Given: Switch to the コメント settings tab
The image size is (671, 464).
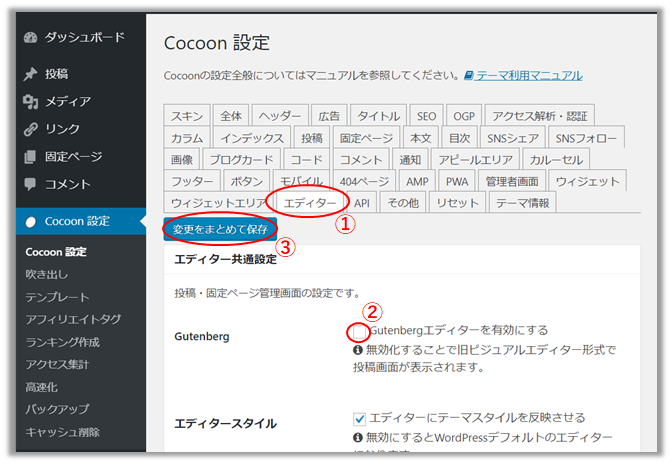Looking at the screenshot, I should [x=361, y=159].
